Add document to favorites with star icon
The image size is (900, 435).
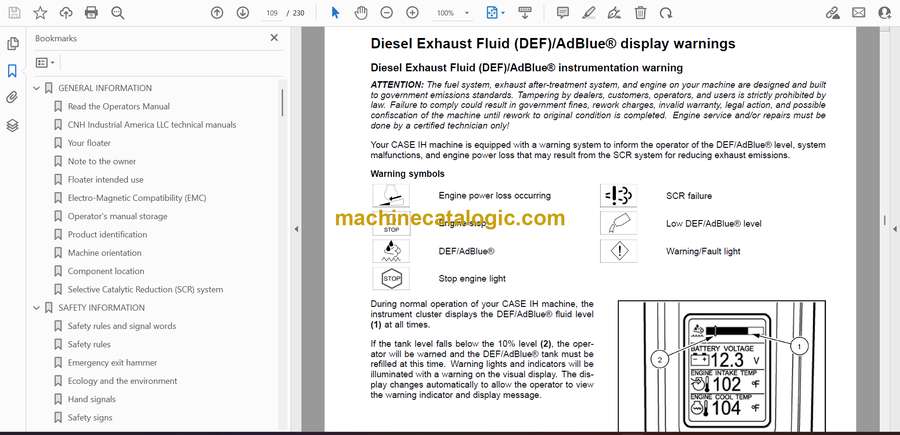click(40, 13)
